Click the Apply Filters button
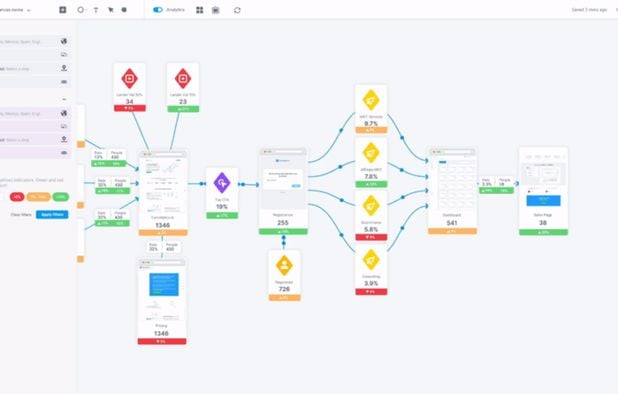 click(x=52, y=214)
